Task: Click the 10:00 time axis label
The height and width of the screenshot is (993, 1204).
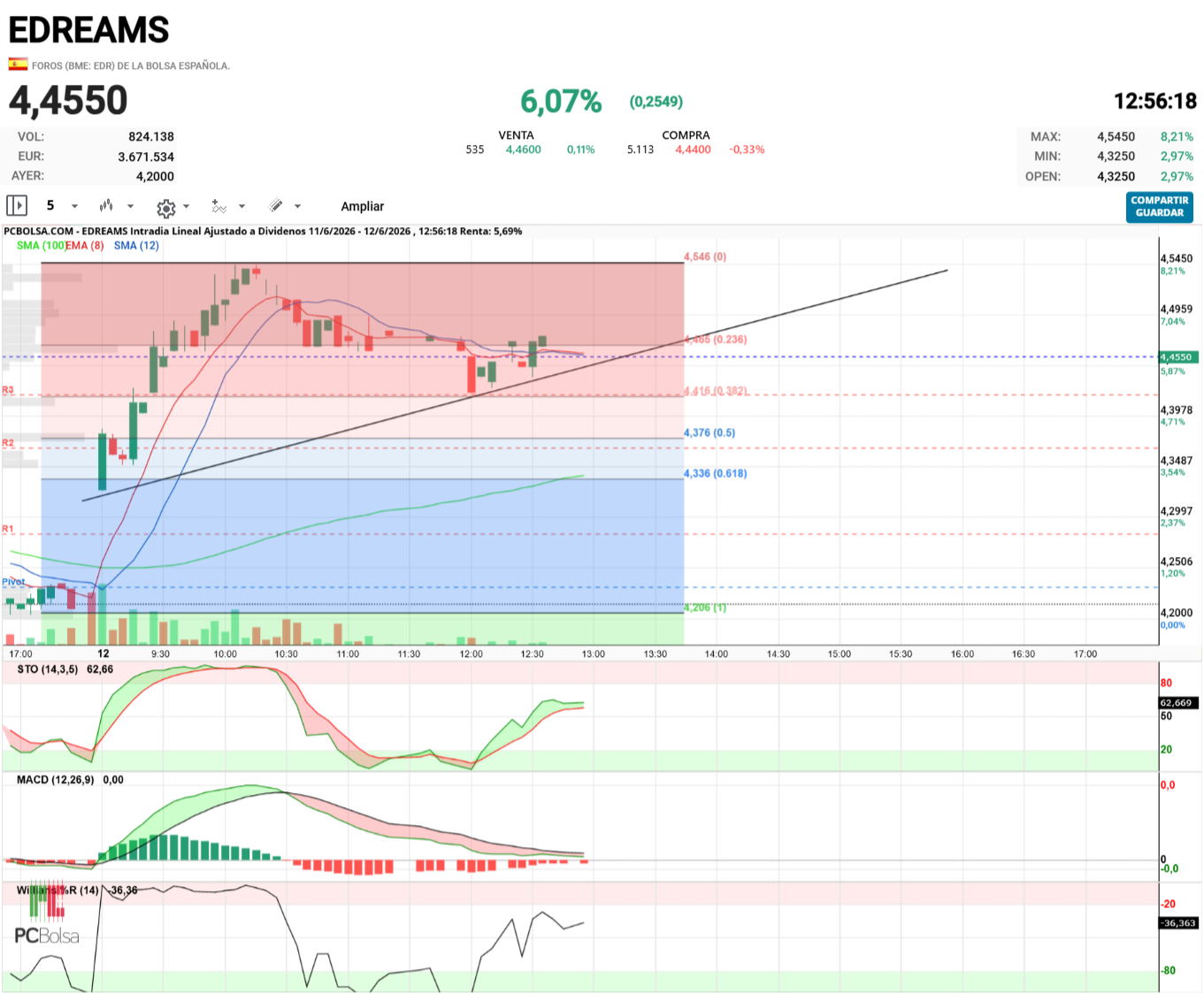Action: 226,654
